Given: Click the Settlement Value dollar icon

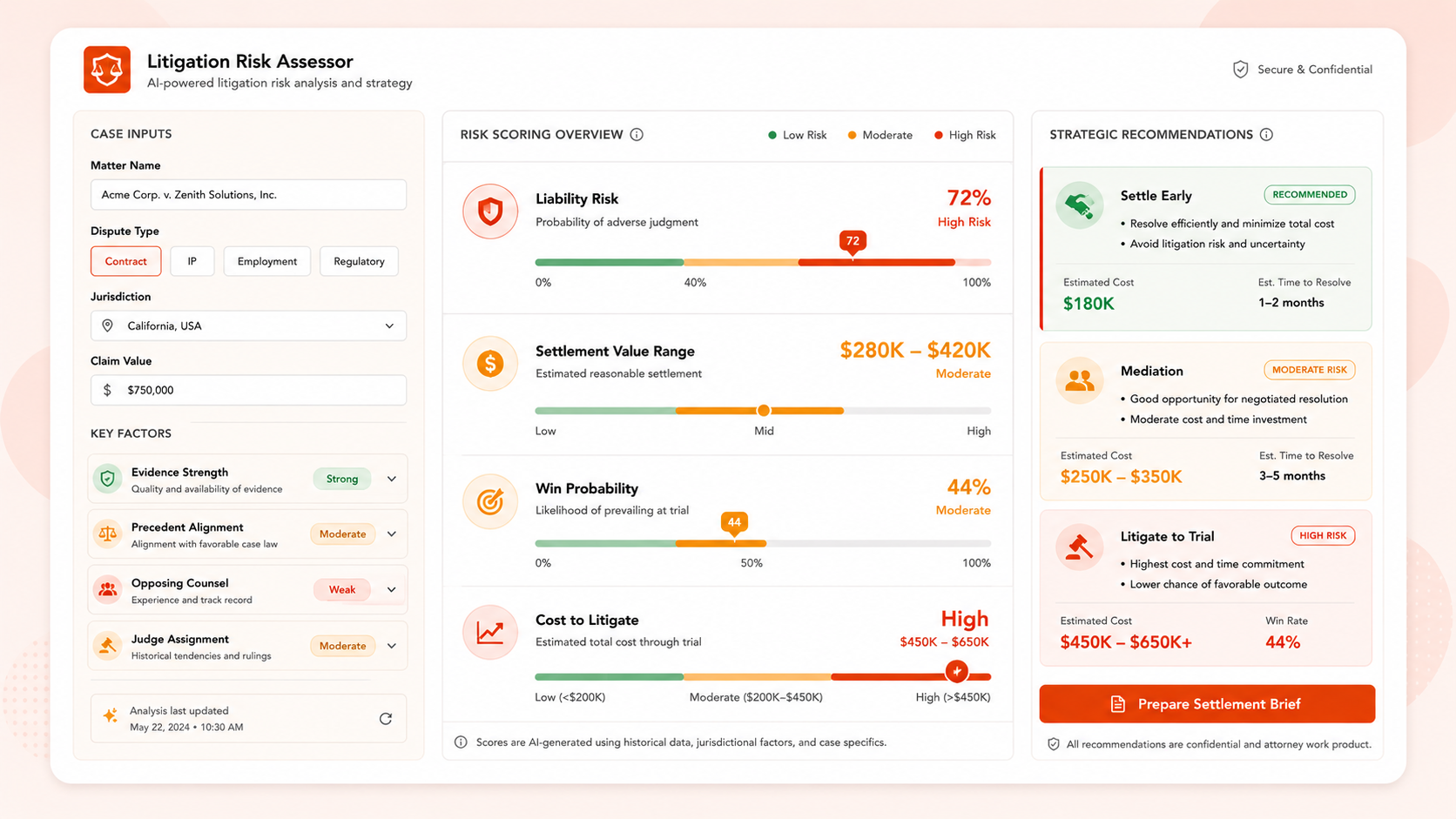Looking at the screenshot, I should 490,364.
